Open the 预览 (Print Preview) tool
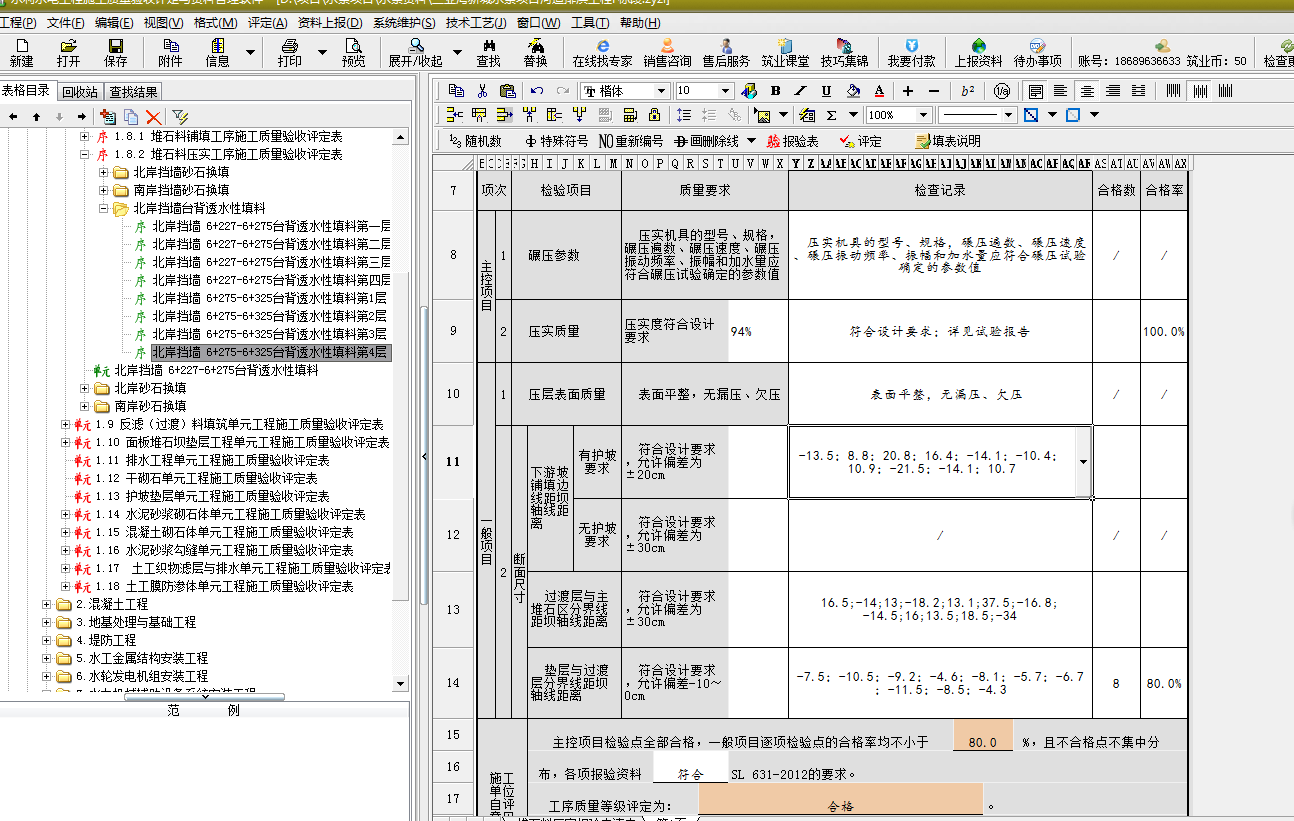The image size is (1294, 821). coord(353,52)
